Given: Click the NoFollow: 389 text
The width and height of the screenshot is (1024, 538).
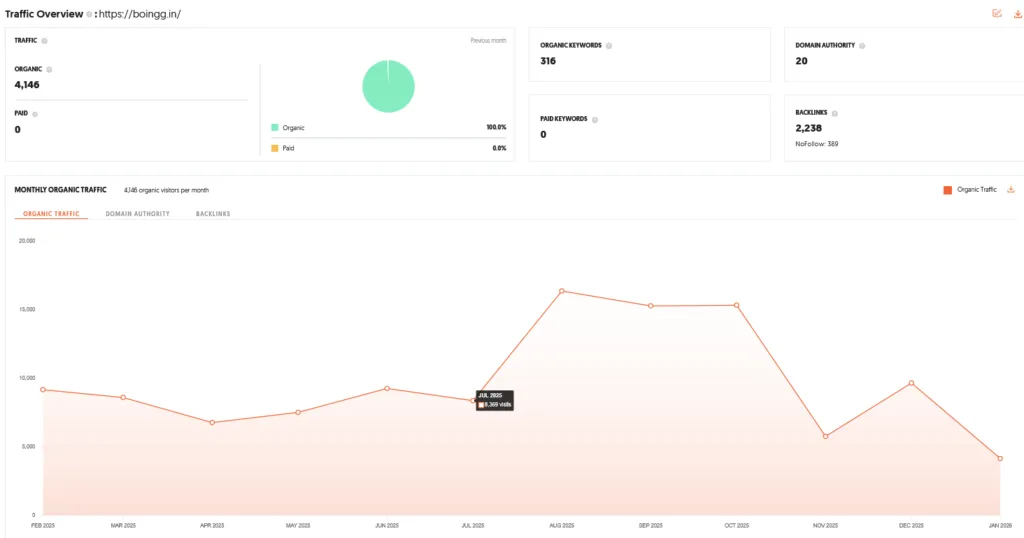Looking at the screenshot, I should tap(817, 144).
